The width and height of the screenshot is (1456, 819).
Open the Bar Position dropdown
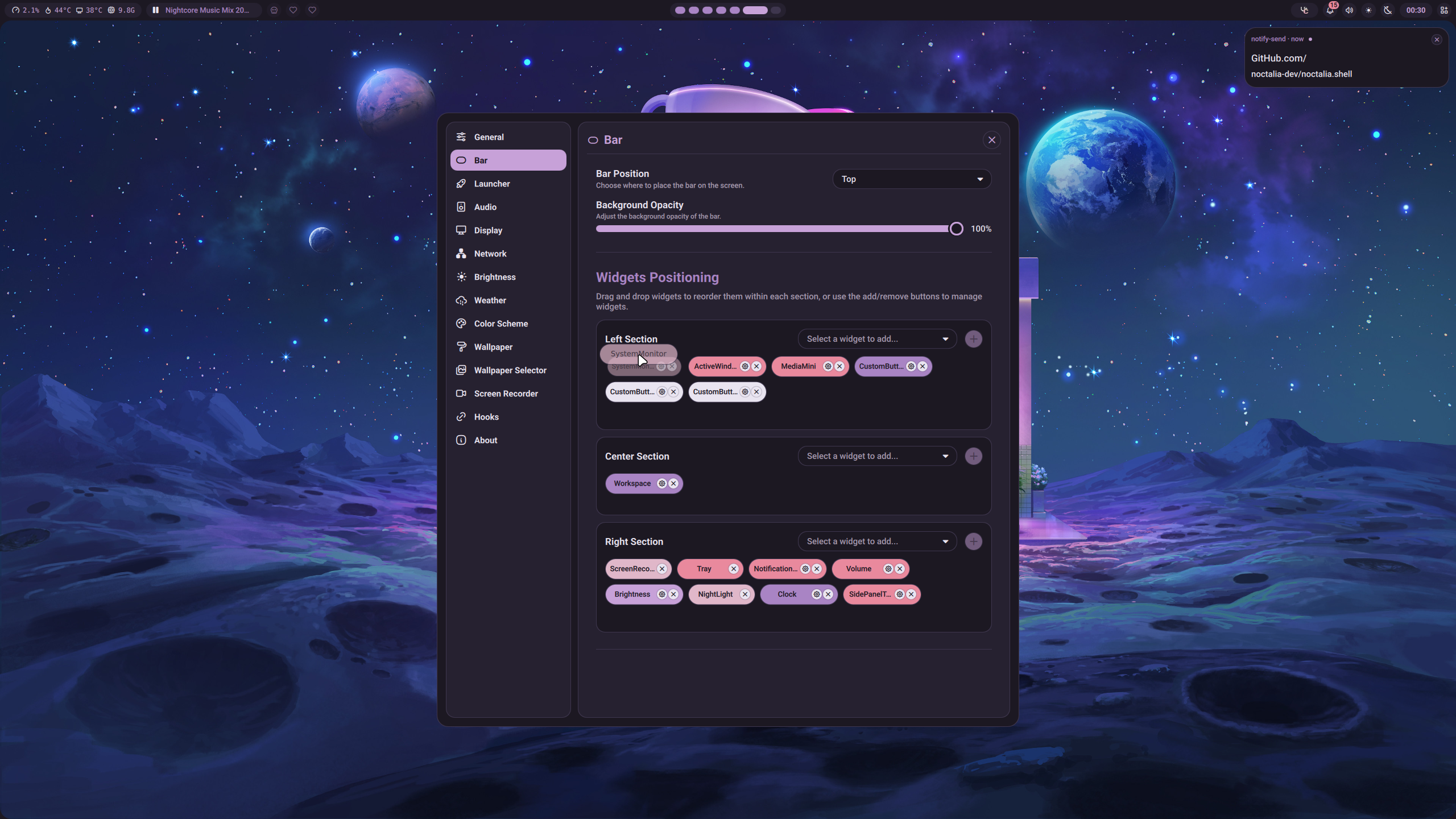pyautogui.click(x=912, y=179)
